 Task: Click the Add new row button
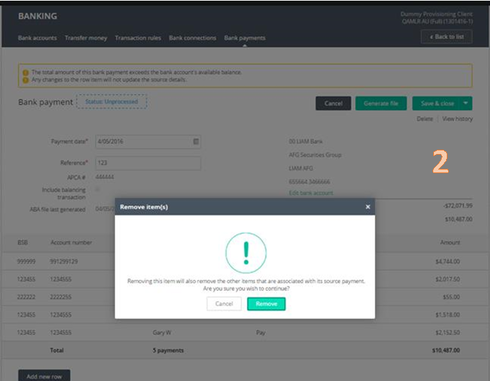(44, 376)
